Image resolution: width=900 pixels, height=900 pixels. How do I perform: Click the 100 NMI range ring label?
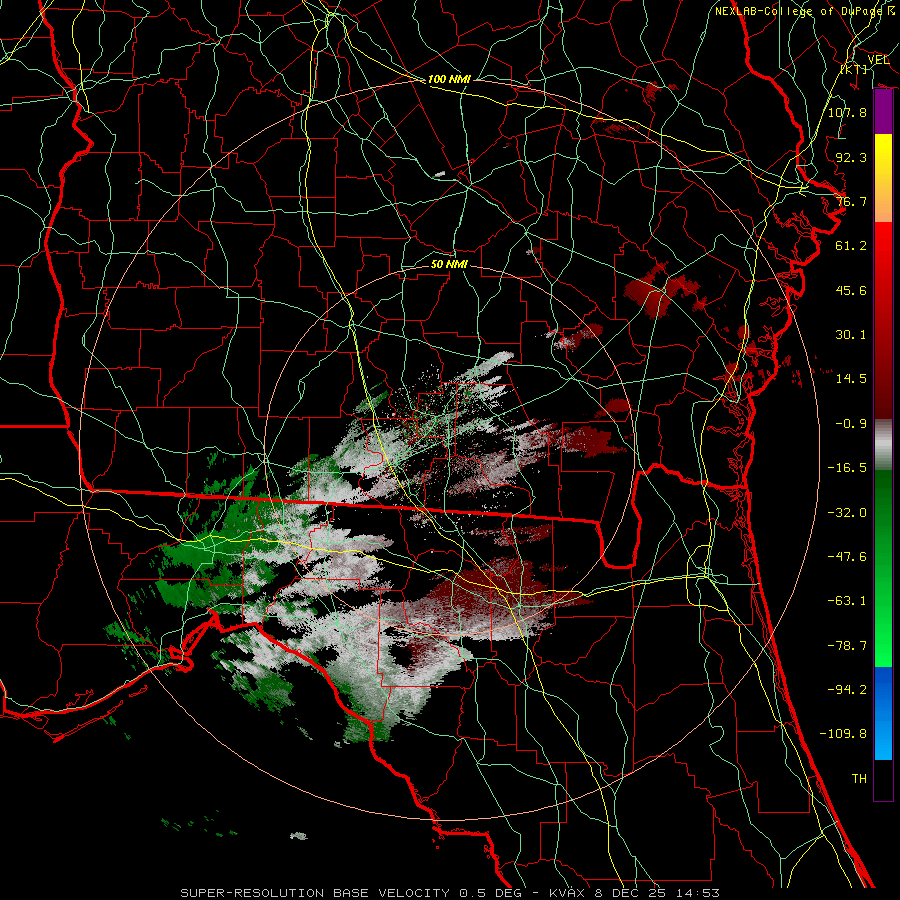click(449, 79)
